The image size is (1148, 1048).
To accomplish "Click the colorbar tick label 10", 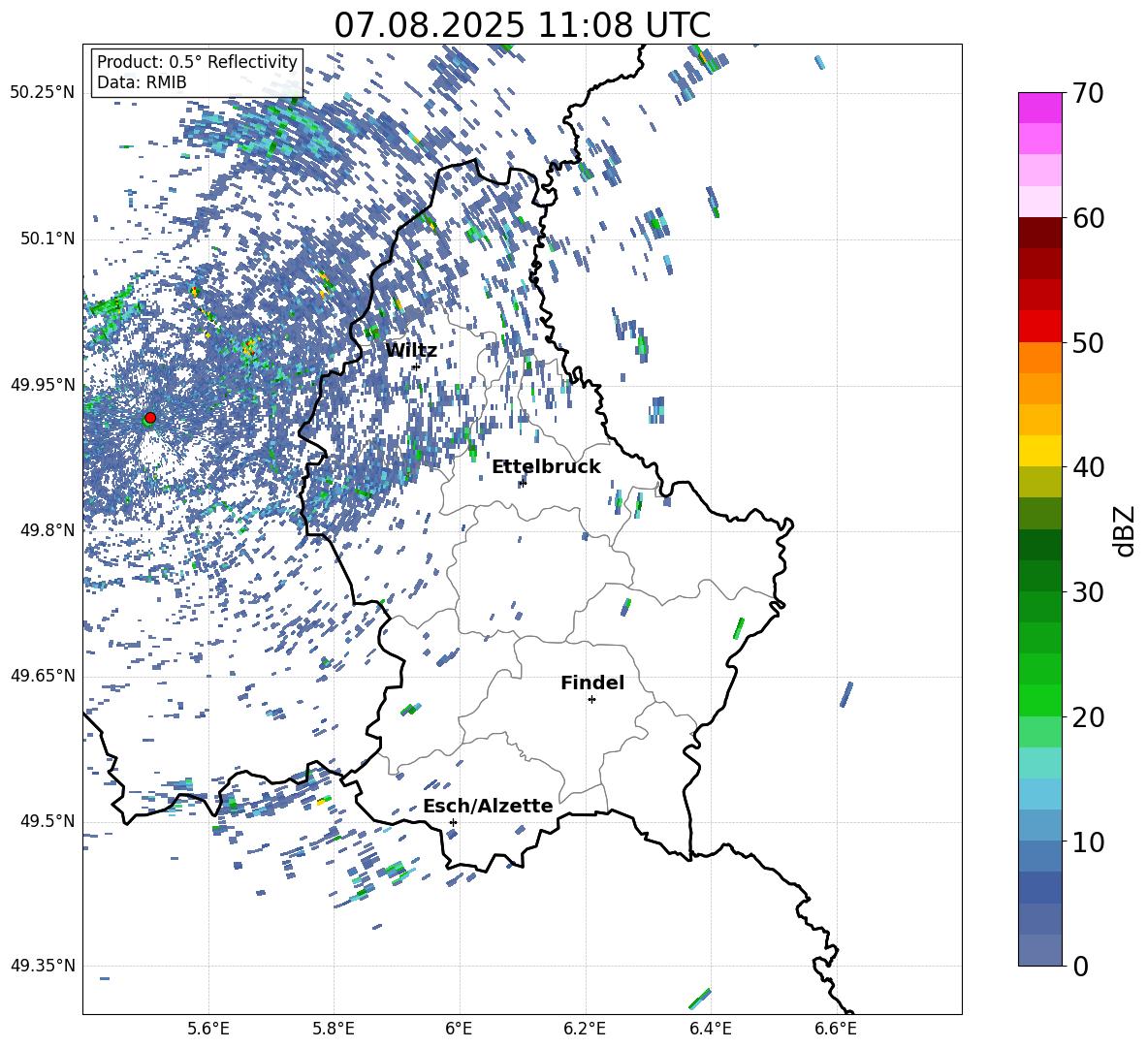I will coord(1089,842).
